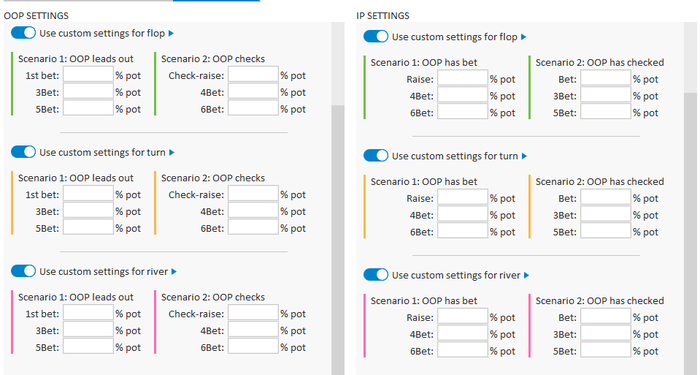This screenshot has width=700, height=375.
Task: Expand OOP flop settings arrow
Action: pyautogui.click(x=171, y=33)
